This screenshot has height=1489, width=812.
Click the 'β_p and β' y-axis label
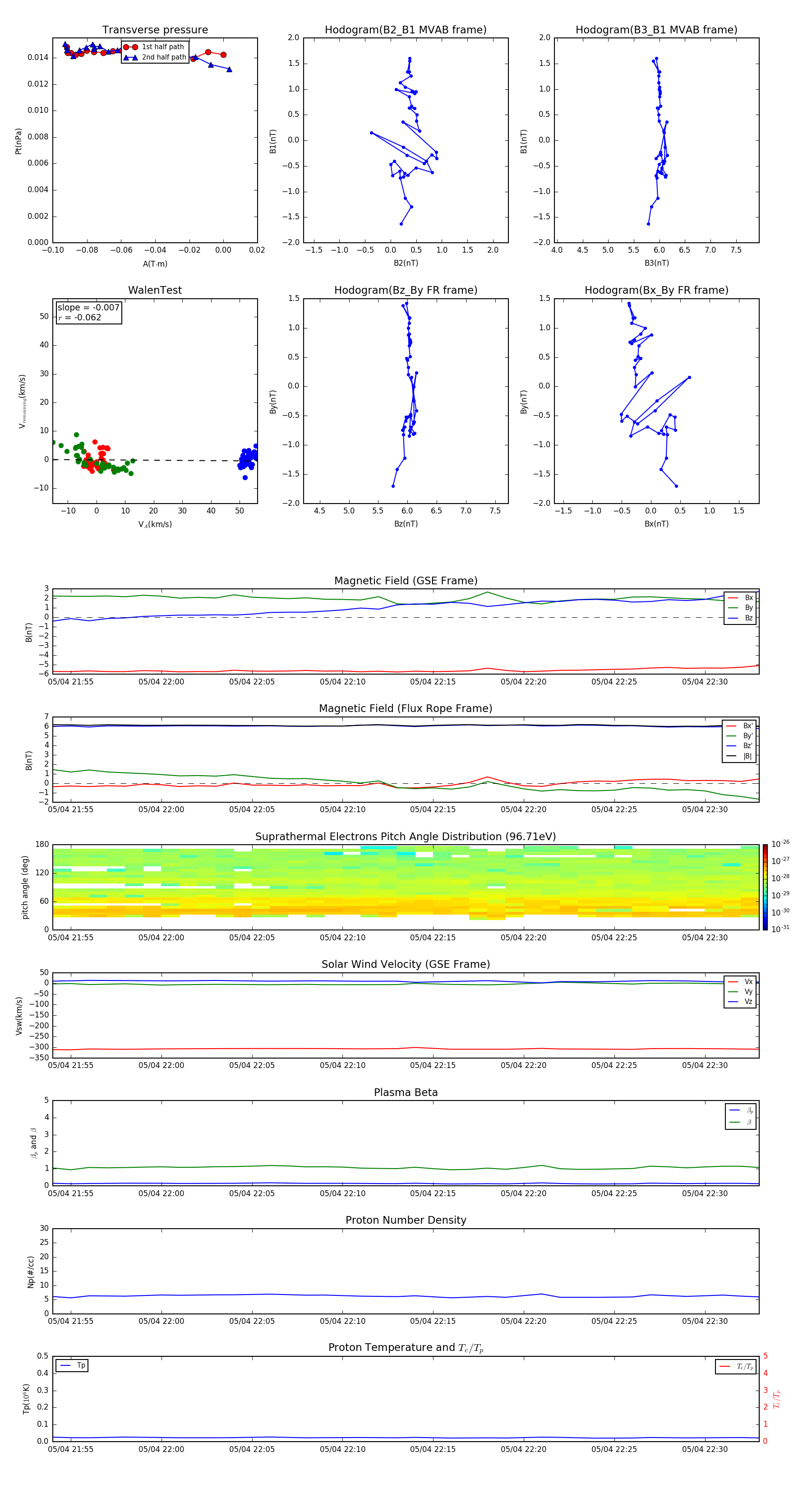pos(33,1143)
